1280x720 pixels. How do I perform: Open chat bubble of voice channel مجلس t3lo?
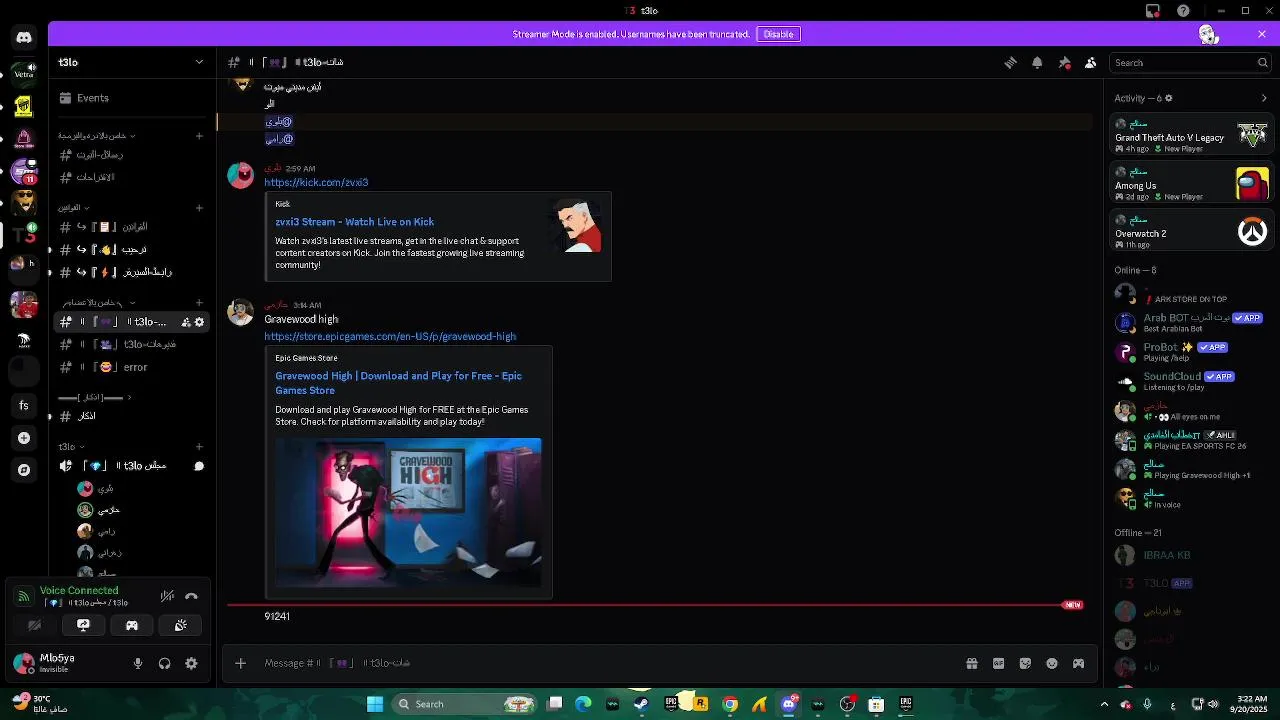[x=199, y=466]
